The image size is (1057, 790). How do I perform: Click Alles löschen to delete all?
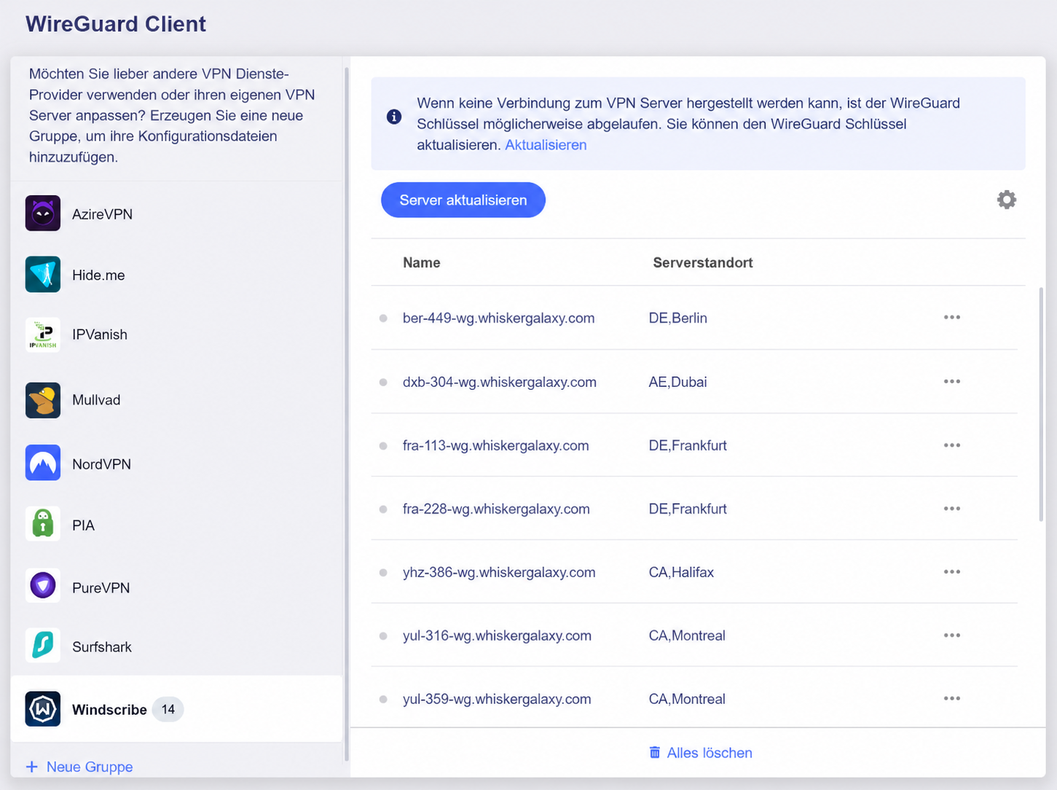tap(701, 753)
